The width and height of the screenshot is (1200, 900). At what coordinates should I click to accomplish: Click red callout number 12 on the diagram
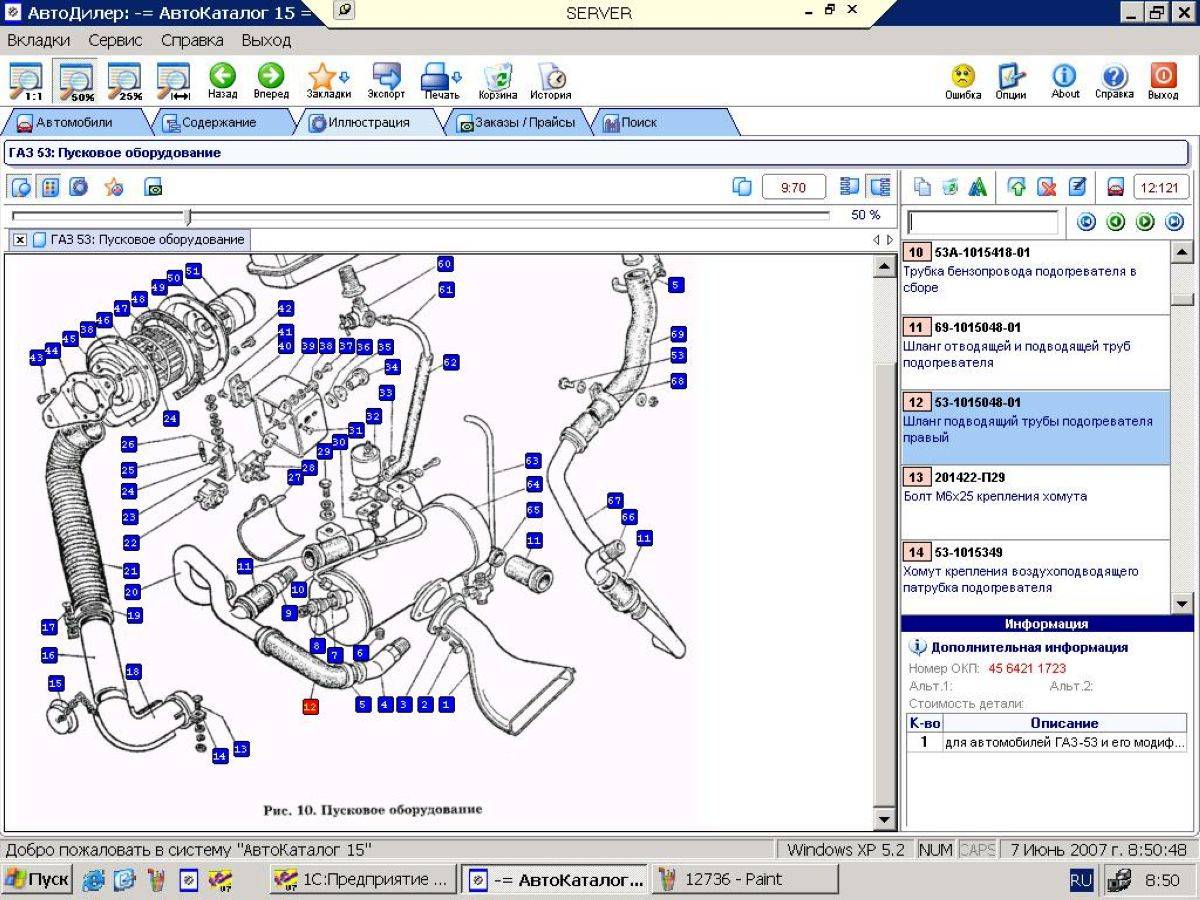pyautogui.click(x=310, y=706)
